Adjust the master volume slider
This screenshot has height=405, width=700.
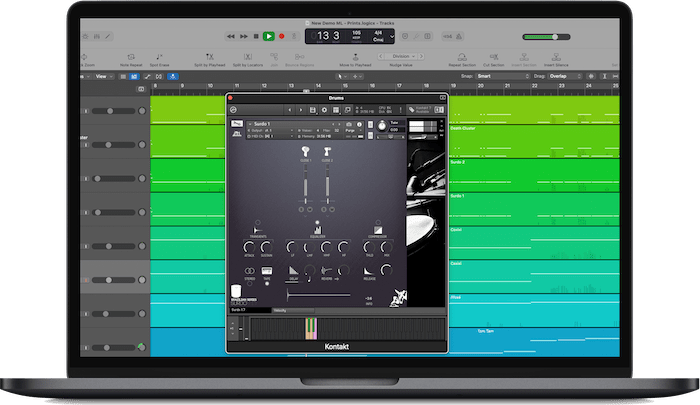click(x=546, y=37)
